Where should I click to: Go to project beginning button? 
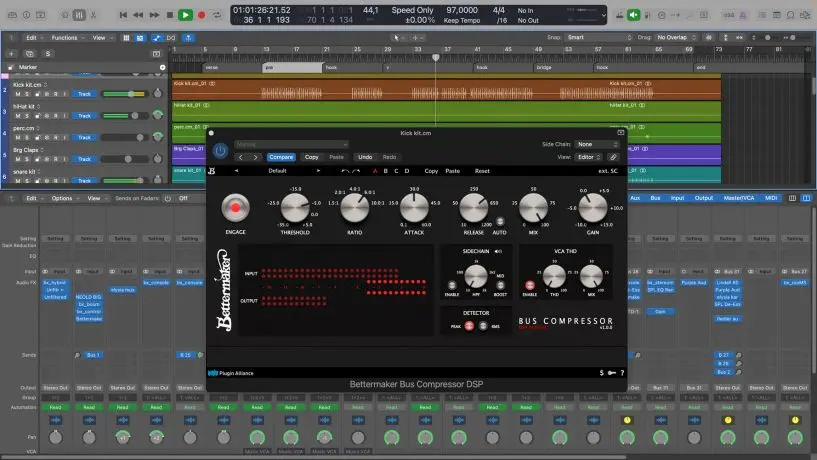pyautogui.click(x=123, y=15)
